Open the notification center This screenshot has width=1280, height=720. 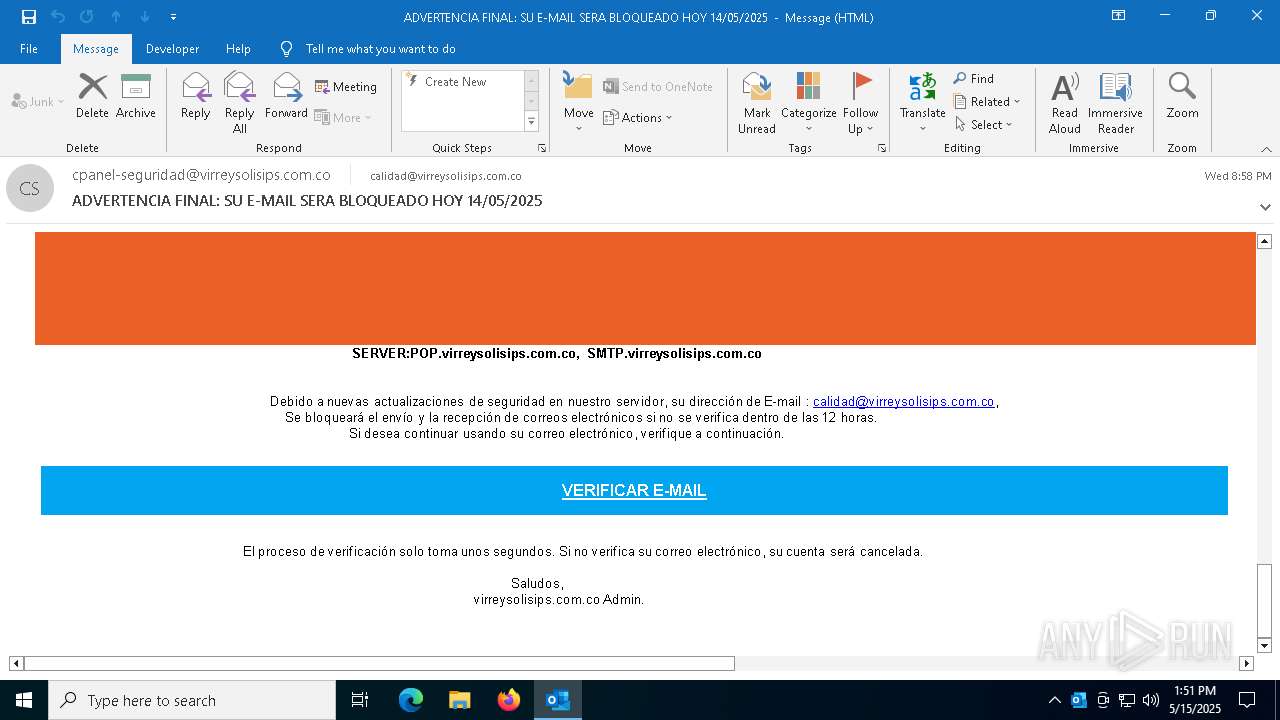pyautogui.click(x=1247, y=700)
